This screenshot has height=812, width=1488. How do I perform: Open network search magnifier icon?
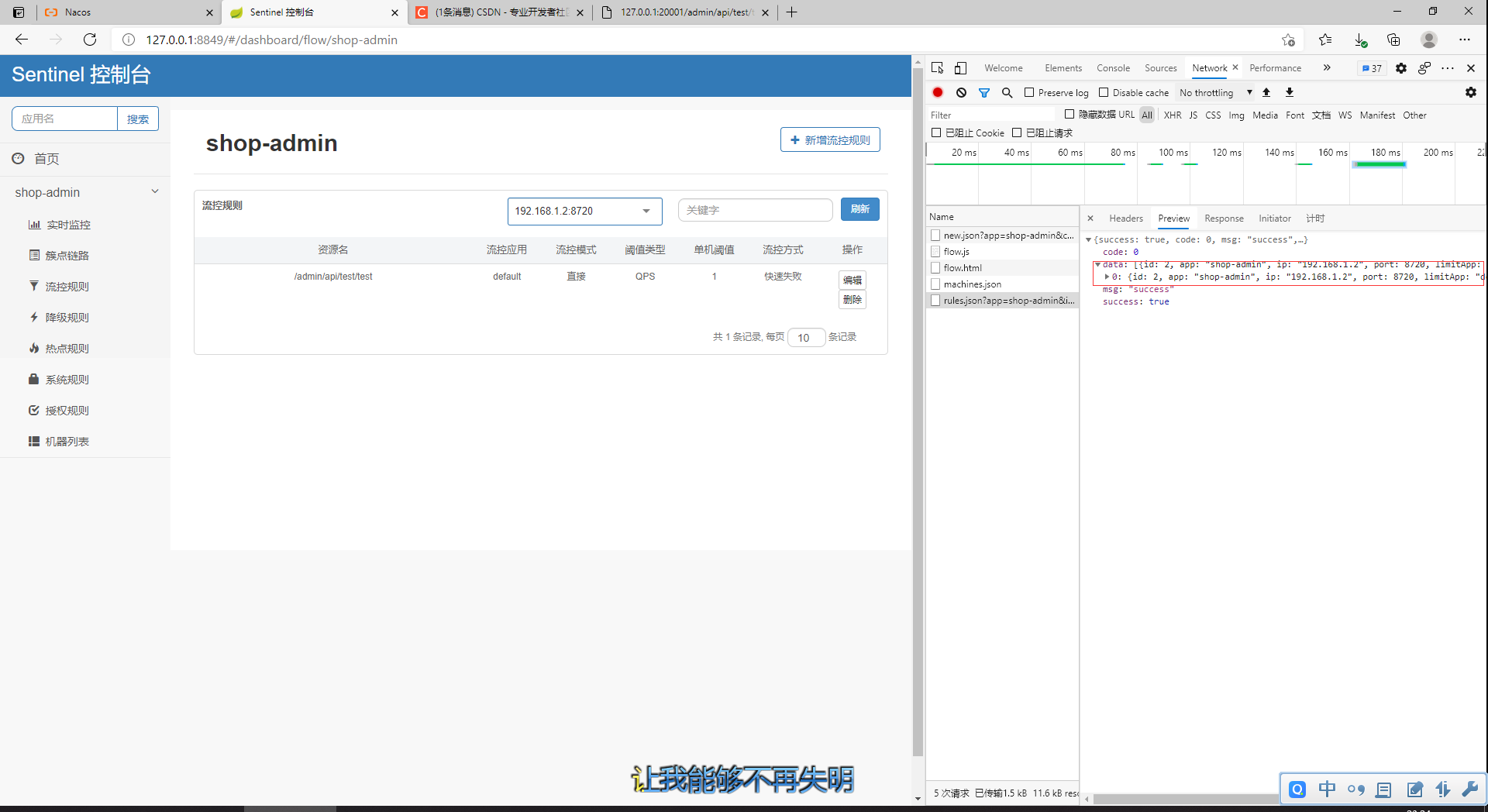click(x=1007, y=92)
